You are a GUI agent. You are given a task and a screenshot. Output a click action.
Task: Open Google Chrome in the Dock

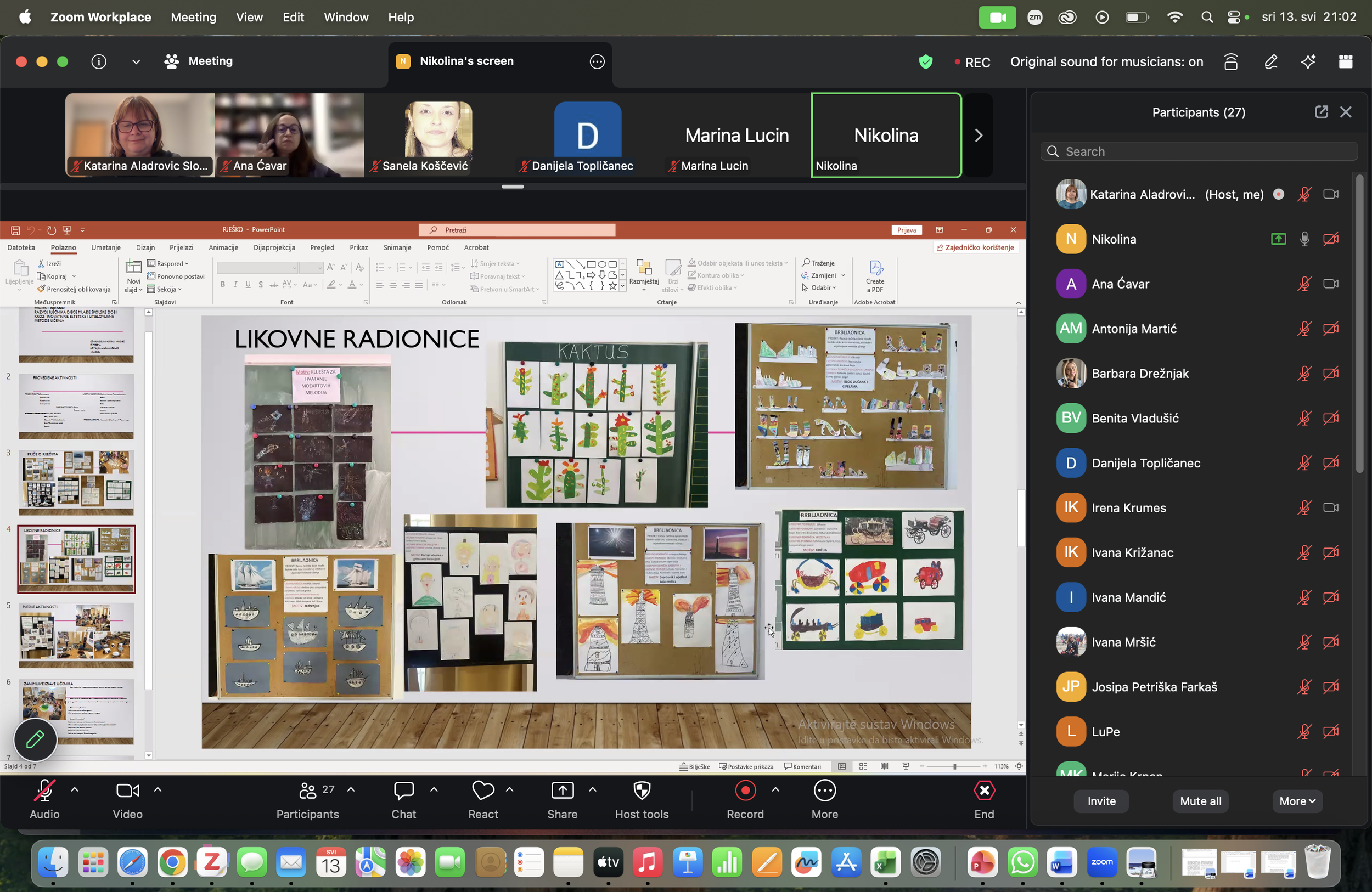point(172,862)
